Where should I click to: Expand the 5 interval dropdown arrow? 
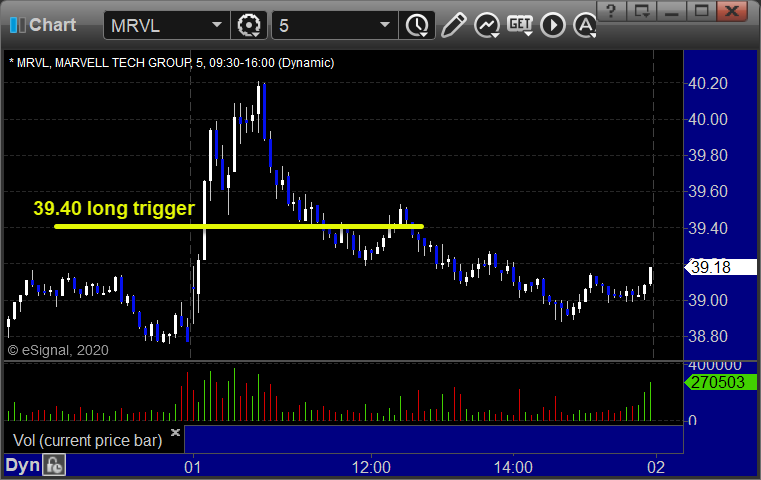[385, 25]
